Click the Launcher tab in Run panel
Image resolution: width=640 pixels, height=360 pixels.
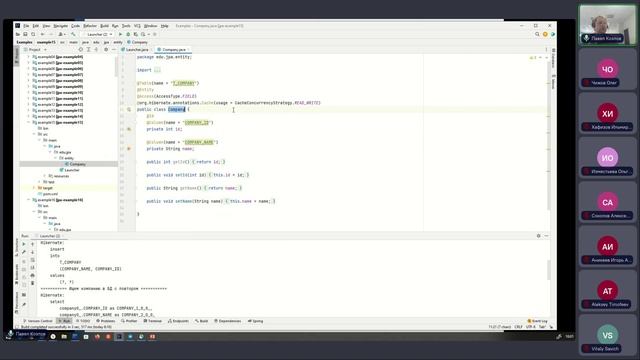pyautogui.click(x=49, y=236)
